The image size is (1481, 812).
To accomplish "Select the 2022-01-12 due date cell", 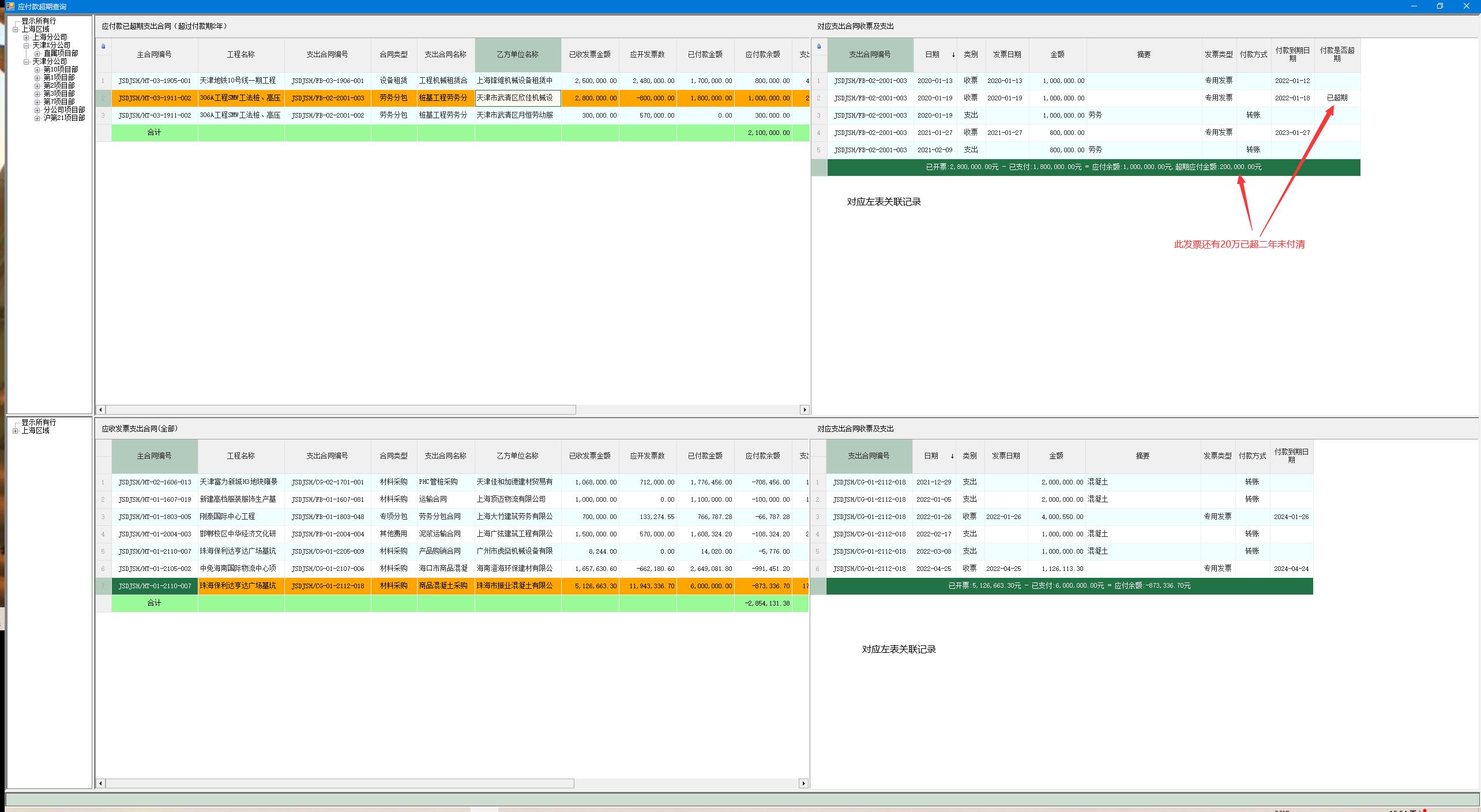I will point(1292,81).
